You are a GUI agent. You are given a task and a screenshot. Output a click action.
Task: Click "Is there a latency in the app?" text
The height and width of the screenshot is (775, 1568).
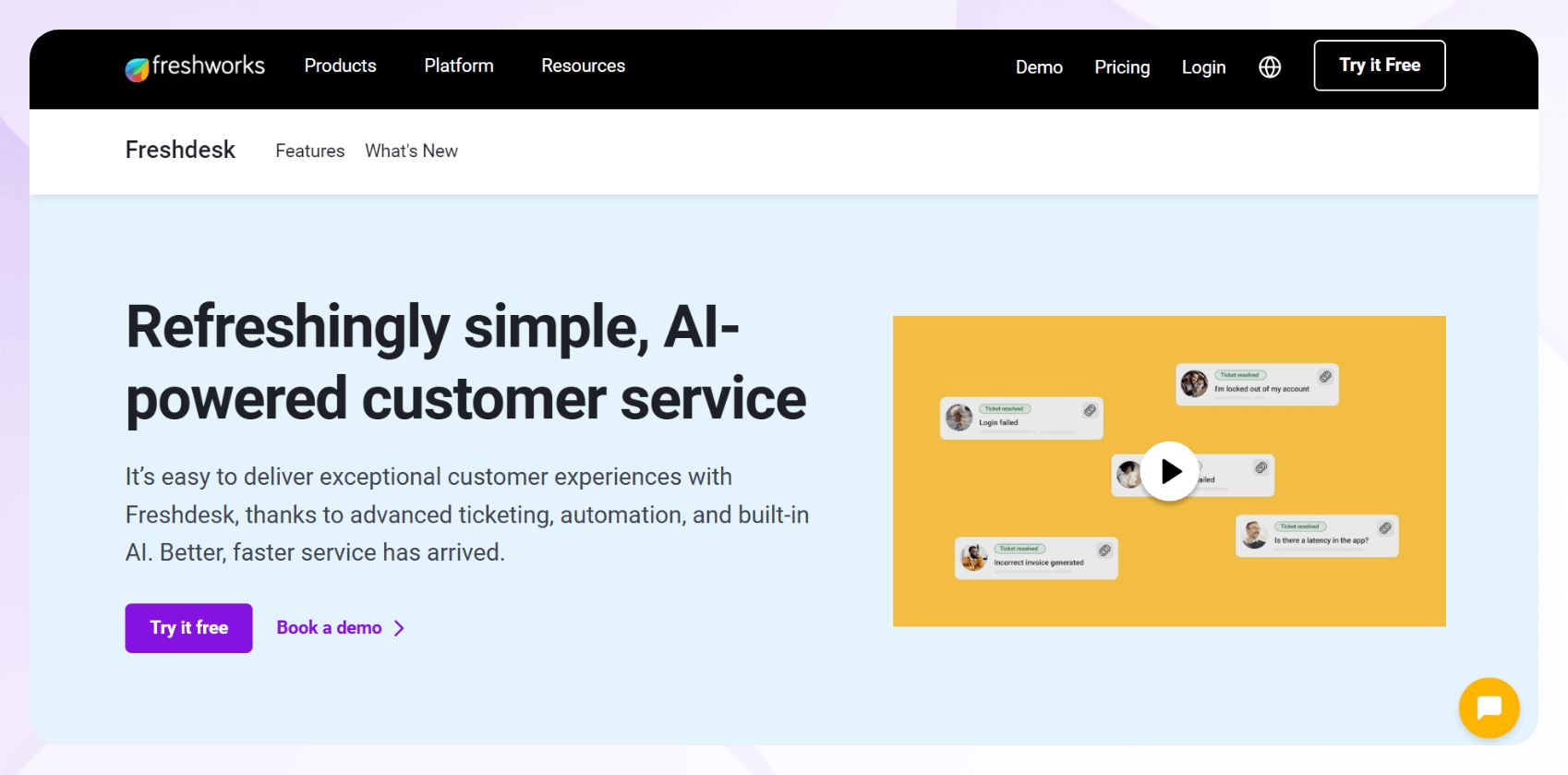[1321, 540]
